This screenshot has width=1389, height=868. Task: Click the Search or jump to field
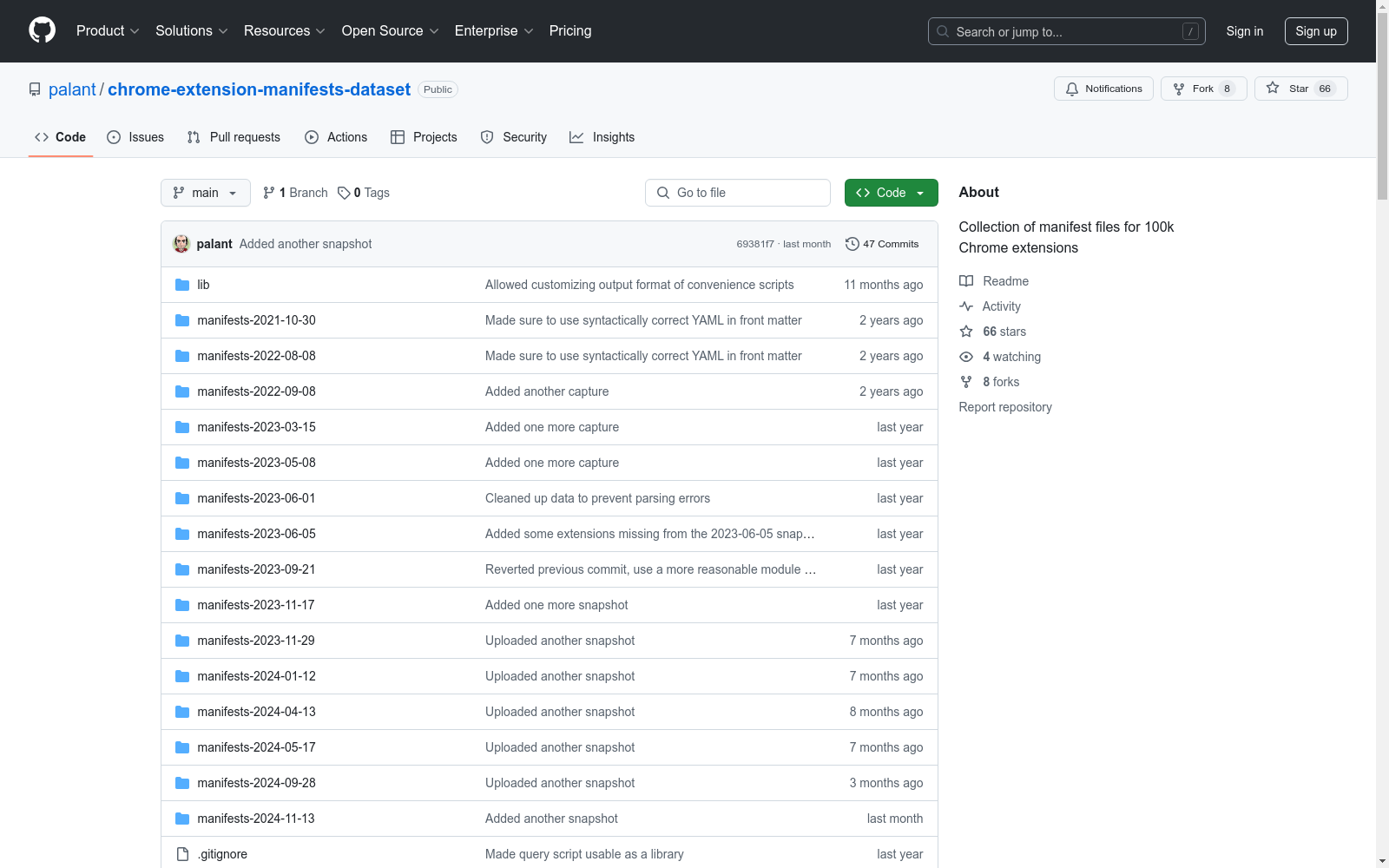(1067, 31)
